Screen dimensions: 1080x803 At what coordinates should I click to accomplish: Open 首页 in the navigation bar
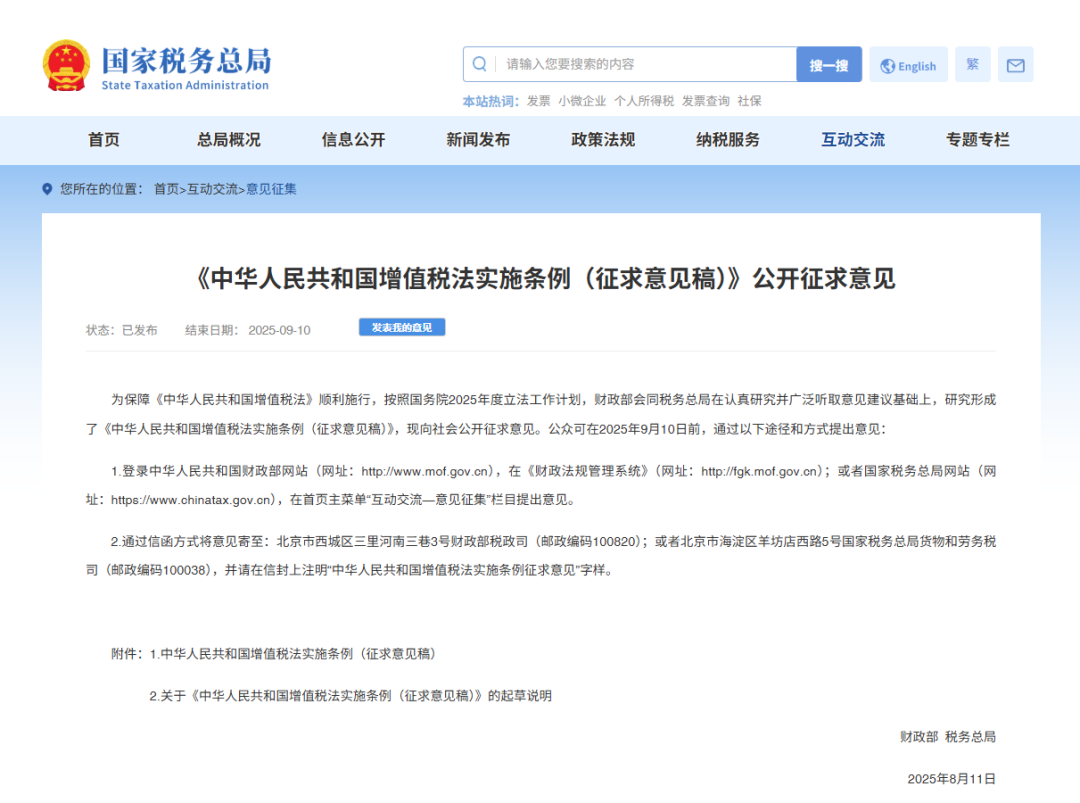pyautogui.click(x=104, y=140)
